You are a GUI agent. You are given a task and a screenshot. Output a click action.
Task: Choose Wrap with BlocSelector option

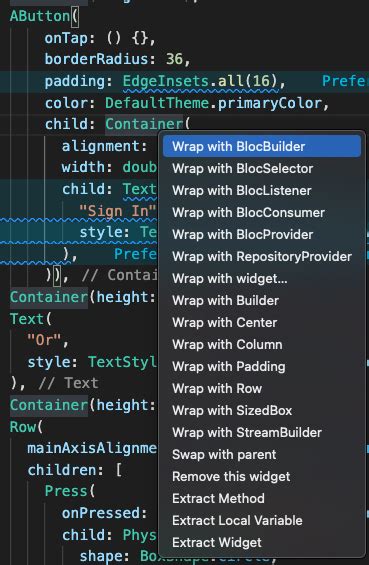click(x=262, y=168)
